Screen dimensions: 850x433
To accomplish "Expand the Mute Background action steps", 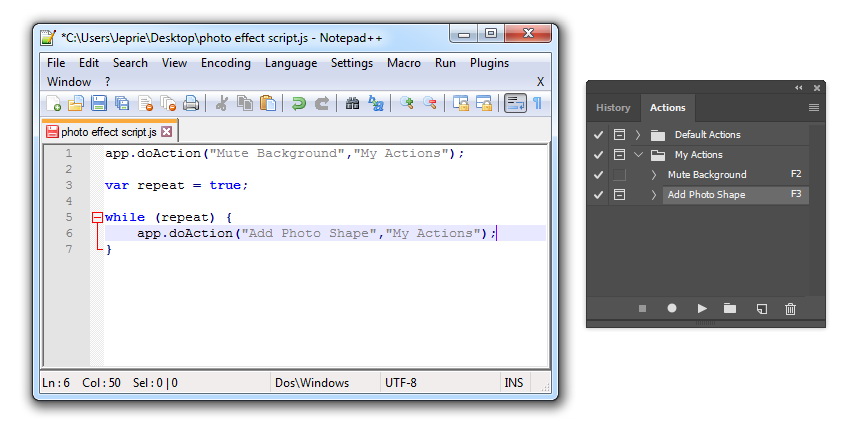I will (654, 175).
